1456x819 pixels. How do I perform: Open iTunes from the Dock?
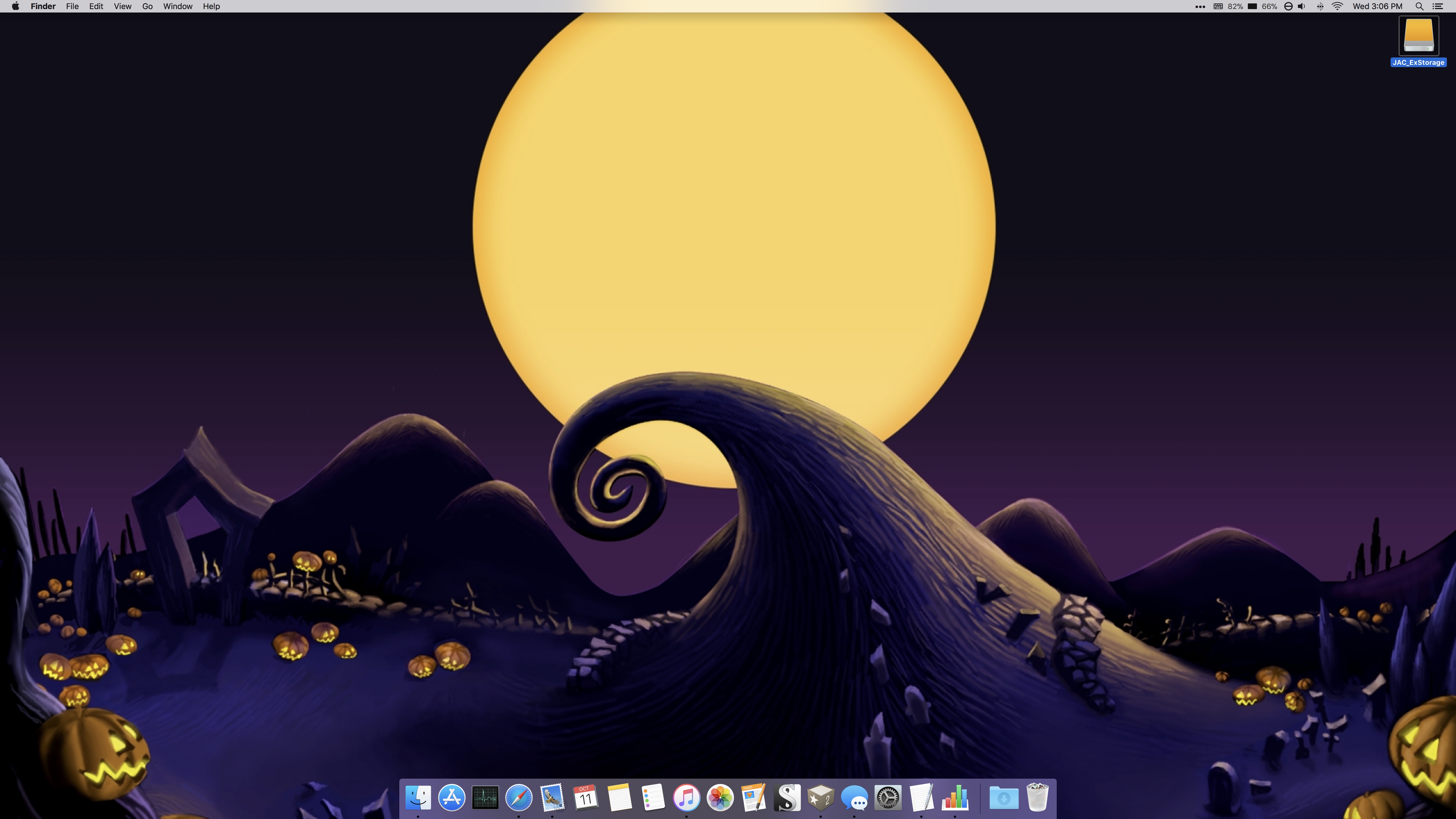tap(686, 797)
